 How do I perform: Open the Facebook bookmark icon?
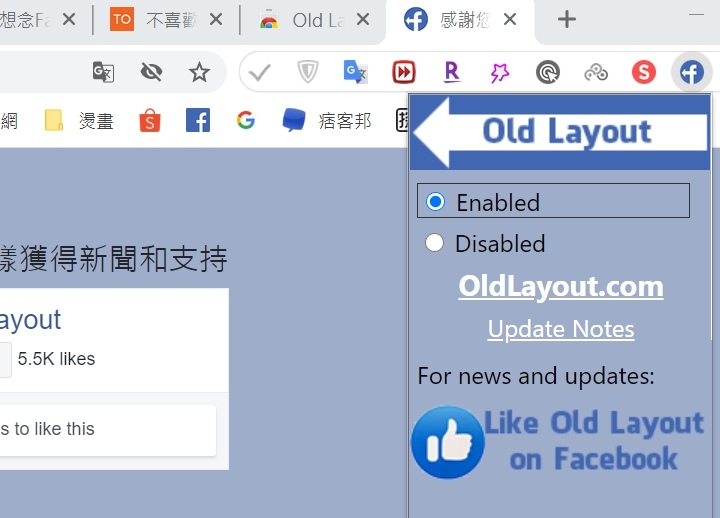pos(198,120)
